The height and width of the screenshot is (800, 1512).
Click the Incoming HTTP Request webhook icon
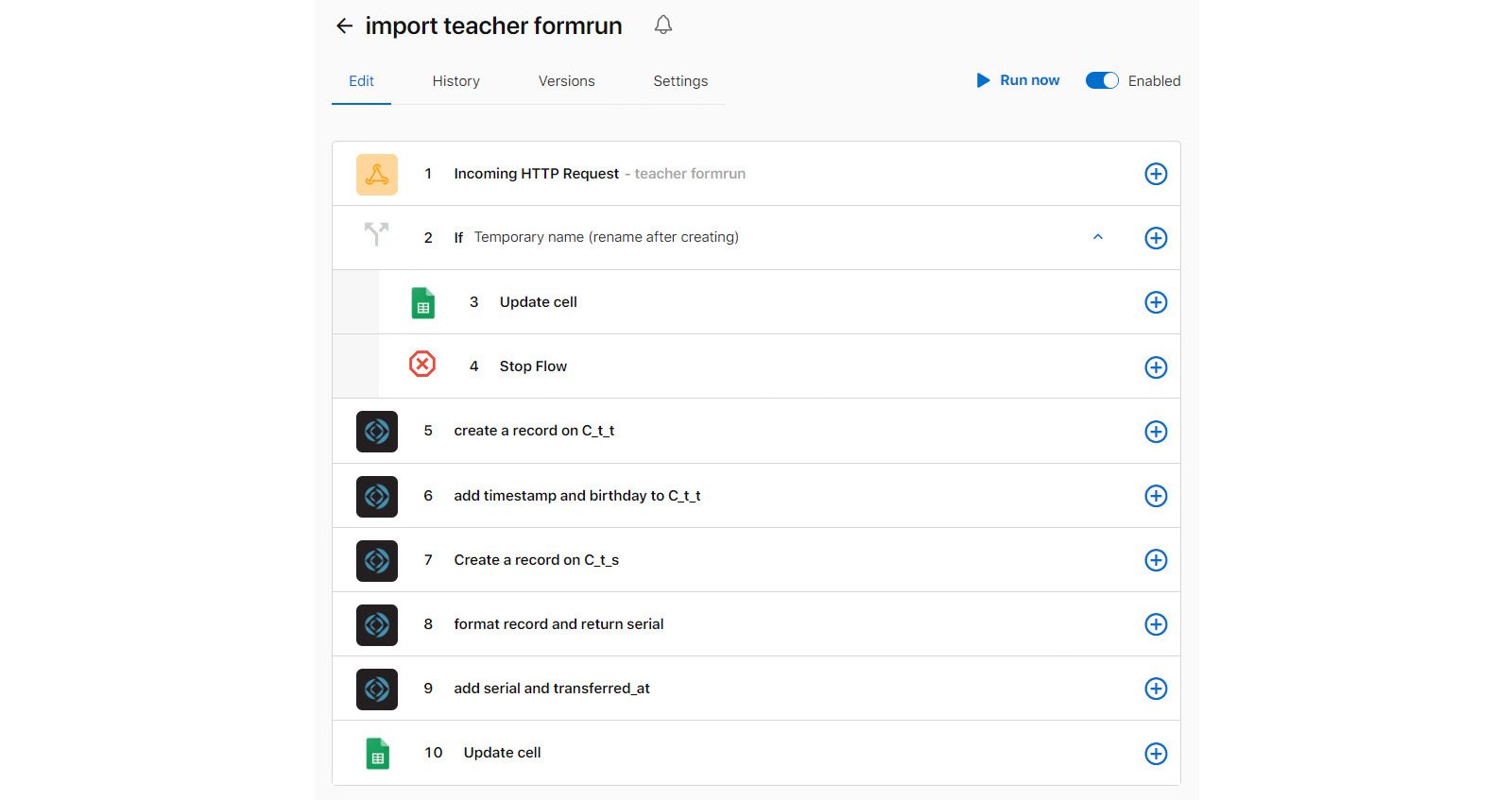376,175
